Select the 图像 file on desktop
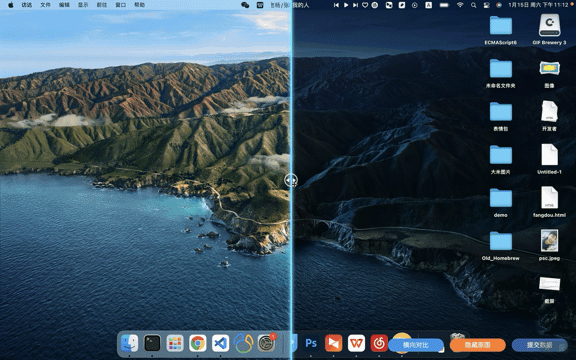Image resolution: width=576 pixels, height=360 pixels. coord(549,68)
